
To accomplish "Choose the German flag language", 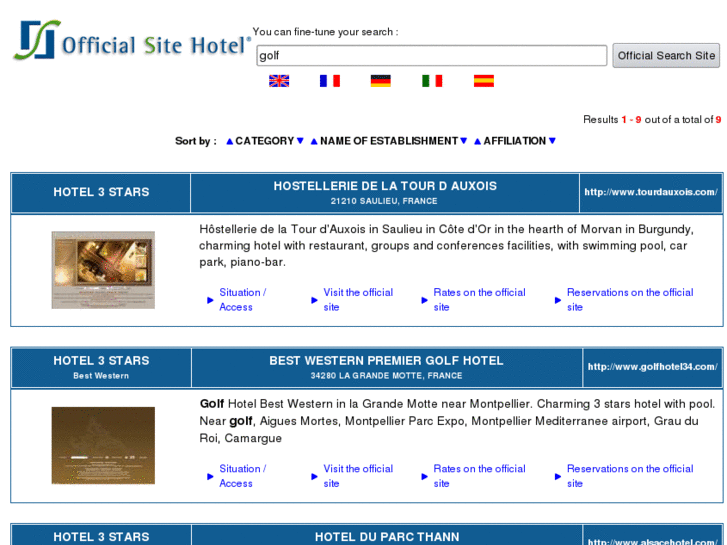I will coord(381,81).
